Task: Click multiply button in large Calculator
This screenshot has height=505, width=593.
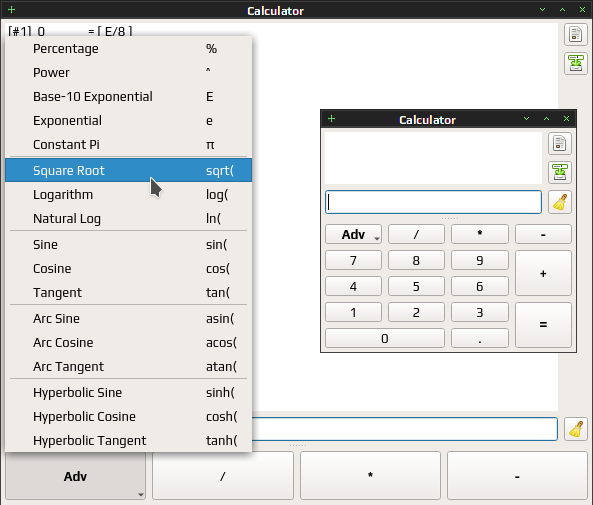Action: 370,476
